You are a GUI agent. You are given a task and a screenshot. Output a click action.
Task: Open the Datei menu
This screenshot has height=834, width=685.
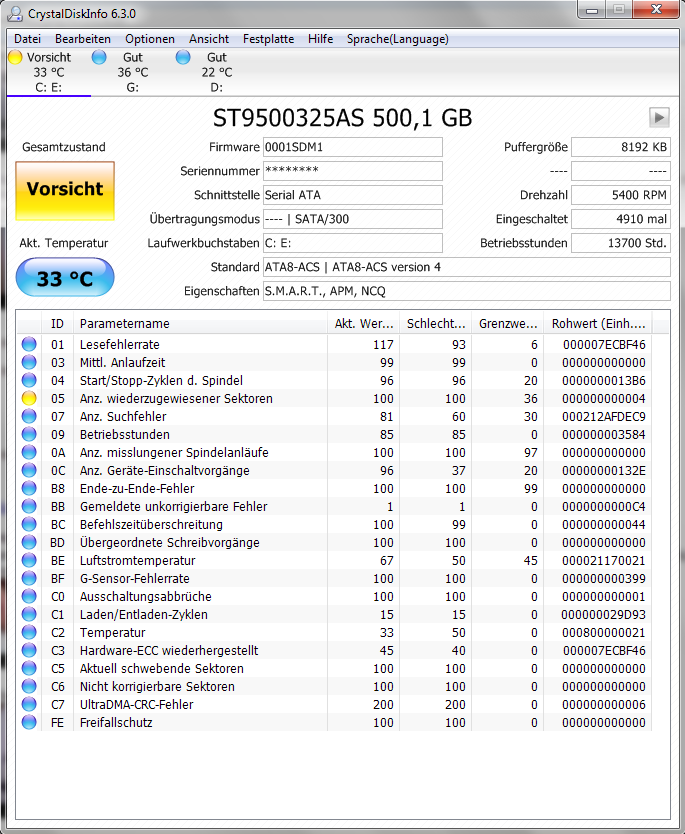[27, 39]
